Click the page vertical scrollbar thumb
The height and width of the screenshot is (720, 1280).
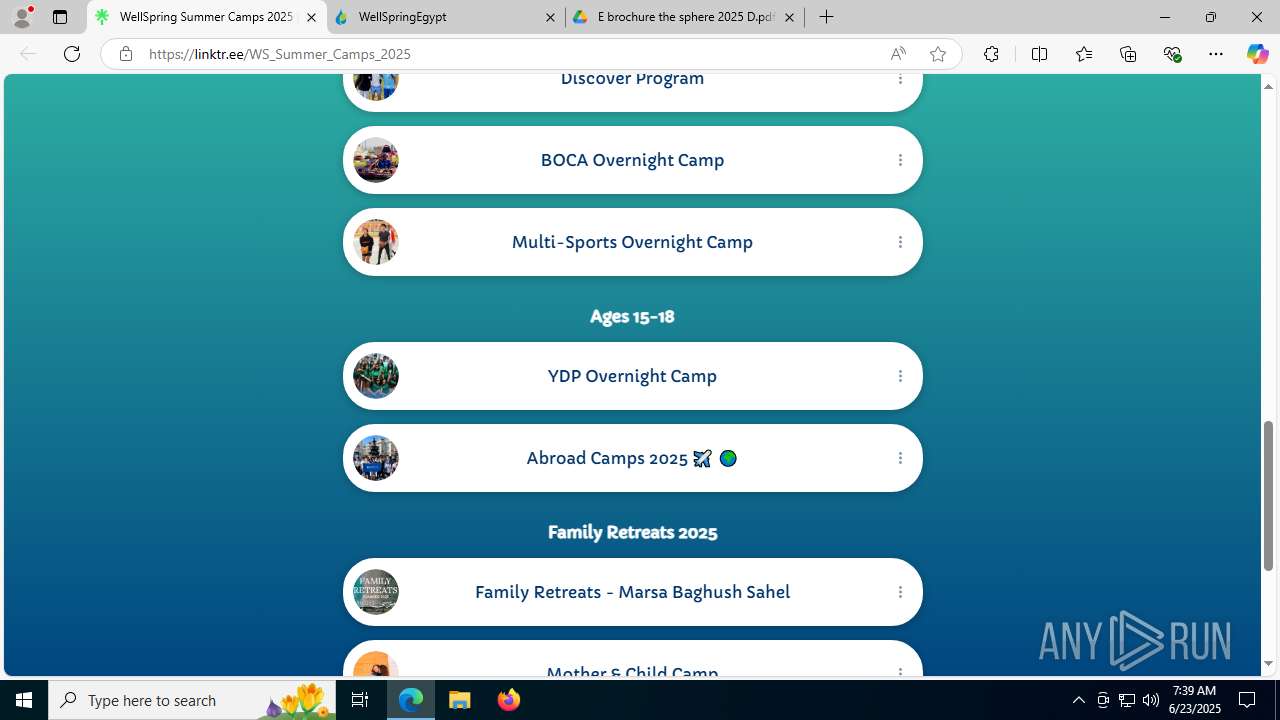1268,496
